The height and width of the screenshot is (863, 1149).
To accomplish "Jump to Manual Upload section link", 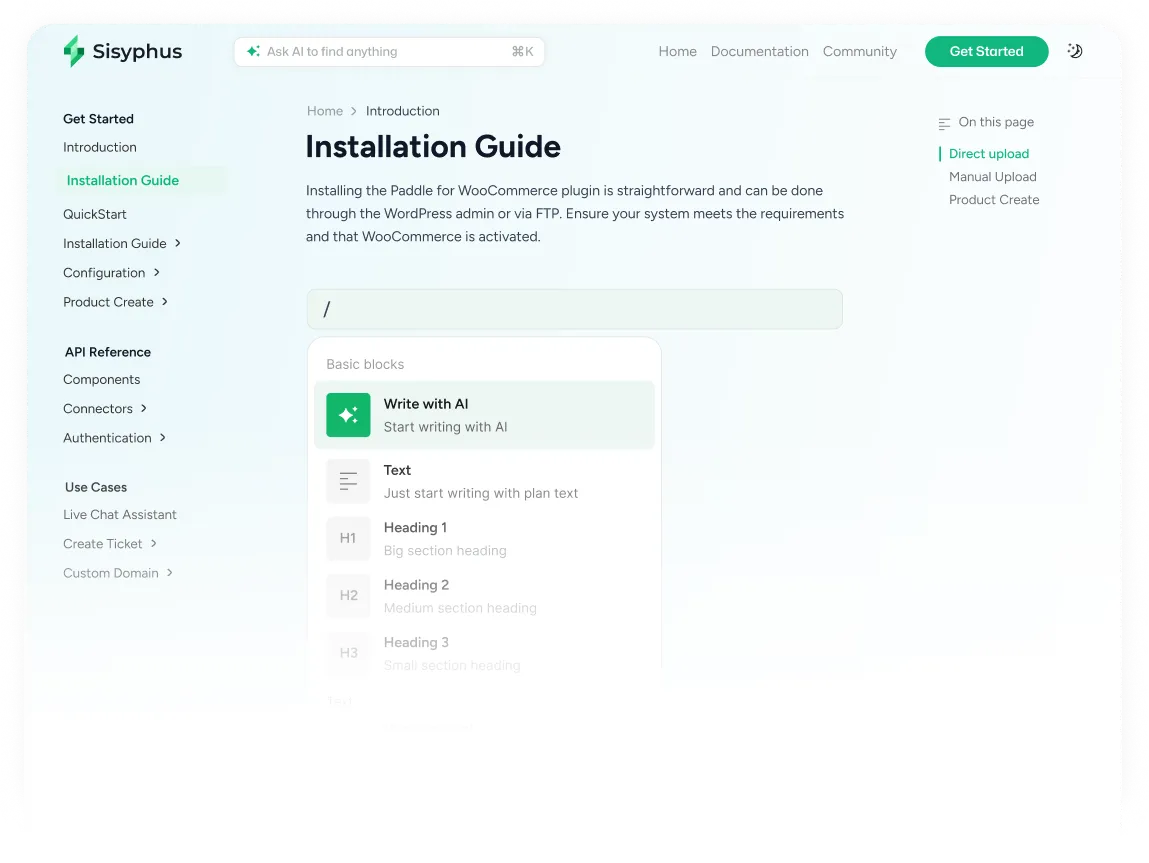I will point(992,177).
